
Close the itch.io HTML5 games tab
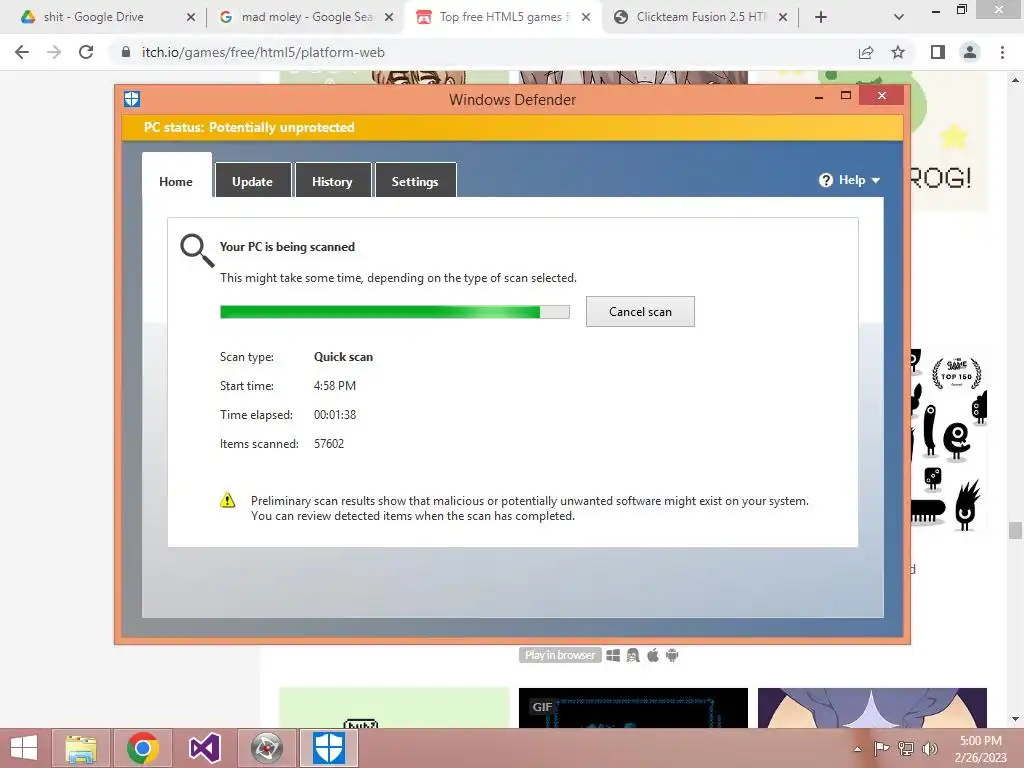click(x=586, y=17)
